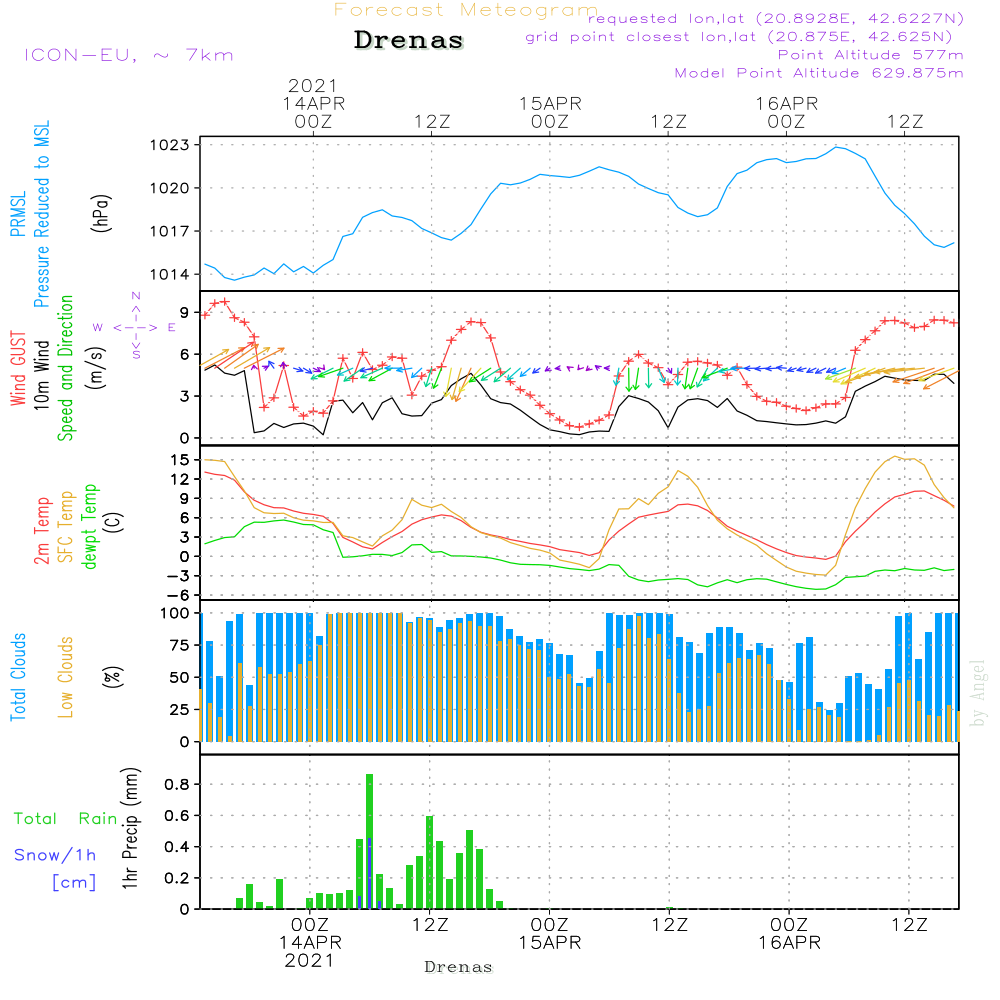This screenshot has width=1000, height=1000.
Task: Click the bottom '00Z 14APR 2021' axis label
Action: (x=310, y=943)
